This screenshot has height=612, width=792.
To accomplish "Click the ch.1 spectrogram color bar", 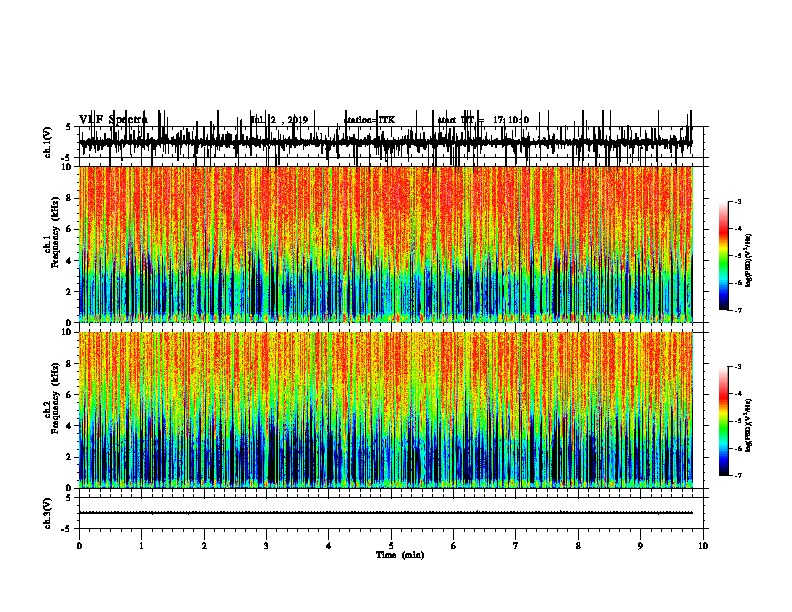I will [x=724, y=255].
